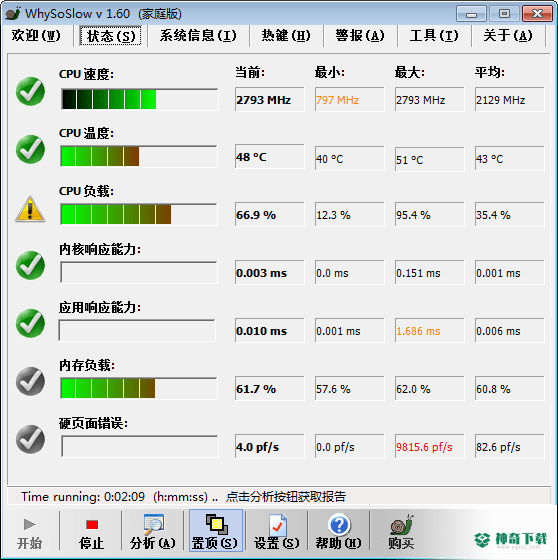Click the CPU 负载 level bar
Viewport: 558px width, 560px height.
point(139,214)
